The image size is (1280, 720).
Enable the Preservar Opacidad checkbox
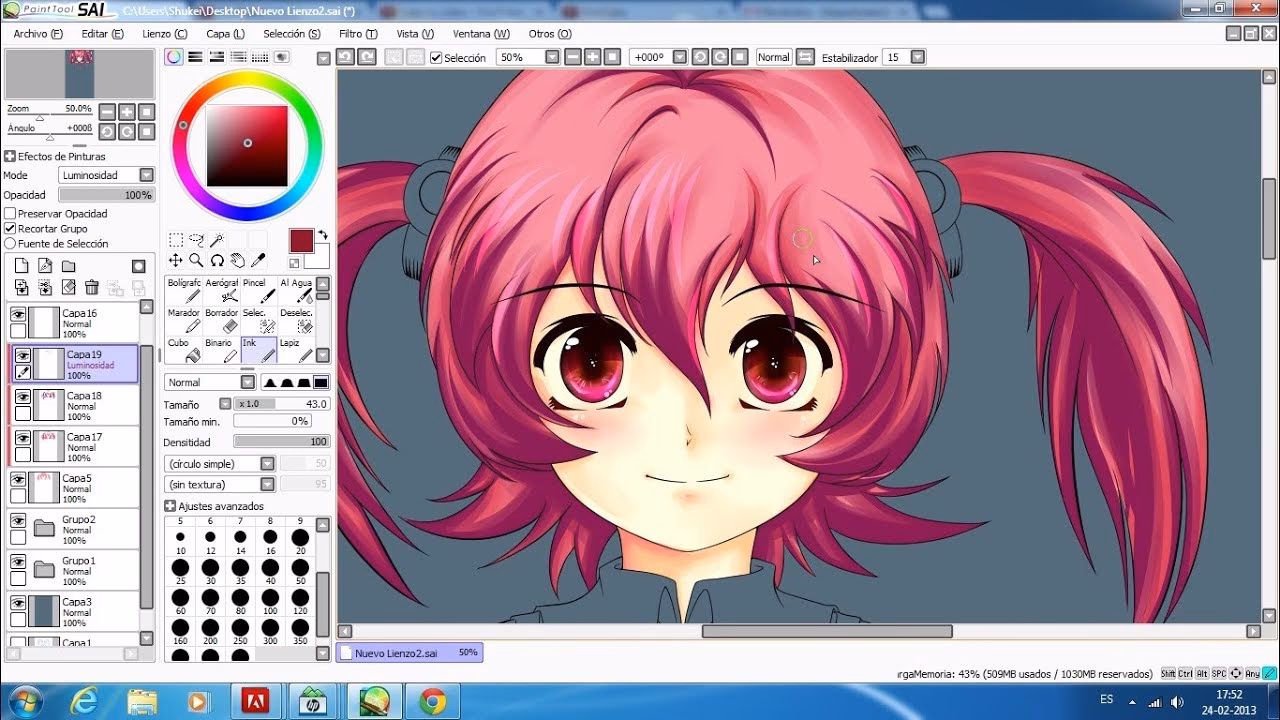(8, 213)
